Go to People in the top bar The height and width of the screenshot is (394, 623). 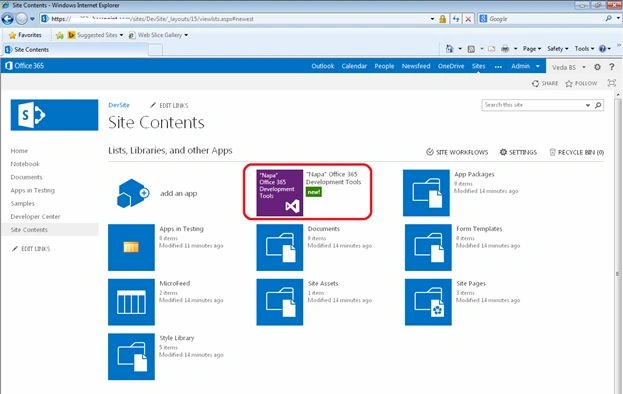tap(384, 66)
